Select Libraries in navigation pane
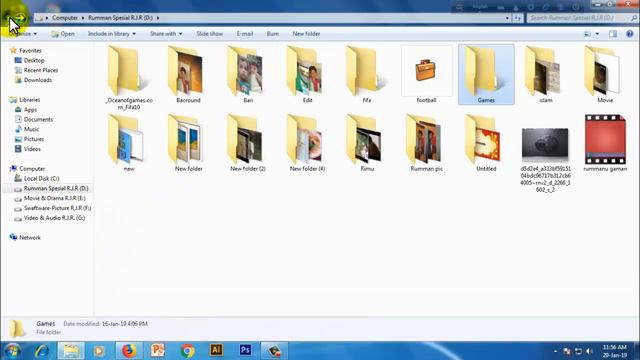This screenshot has height=360, width=640. (x=29, y=100)
